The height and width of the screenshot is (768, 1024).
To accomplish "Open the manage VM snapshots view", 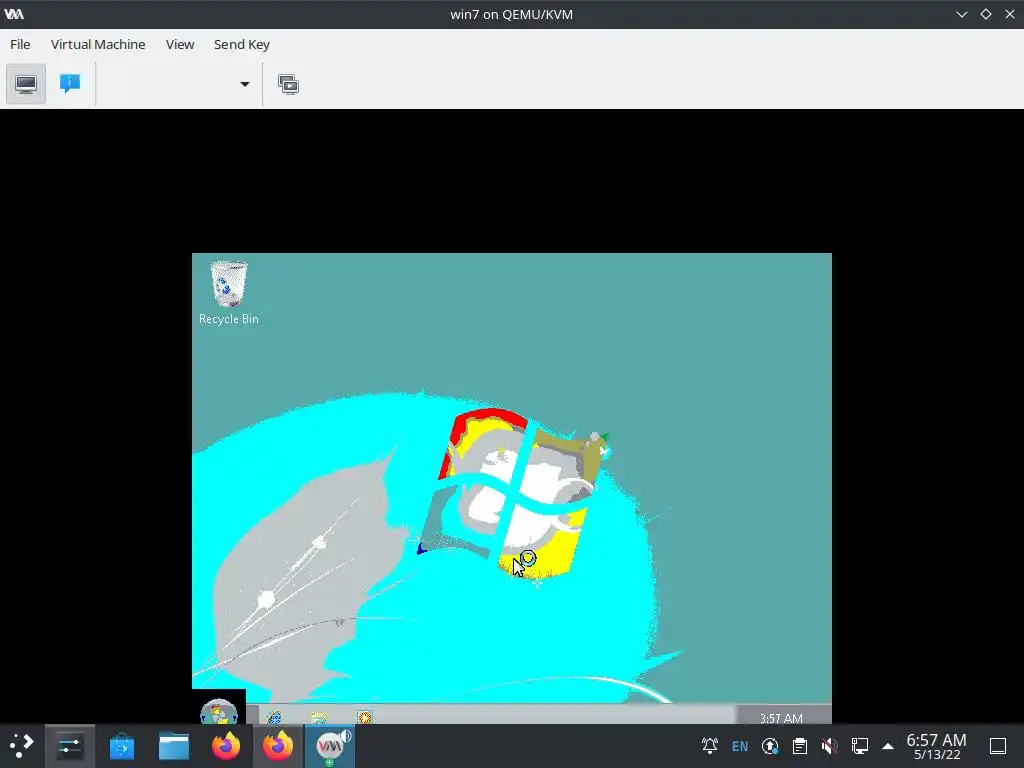I will [288, 84].
